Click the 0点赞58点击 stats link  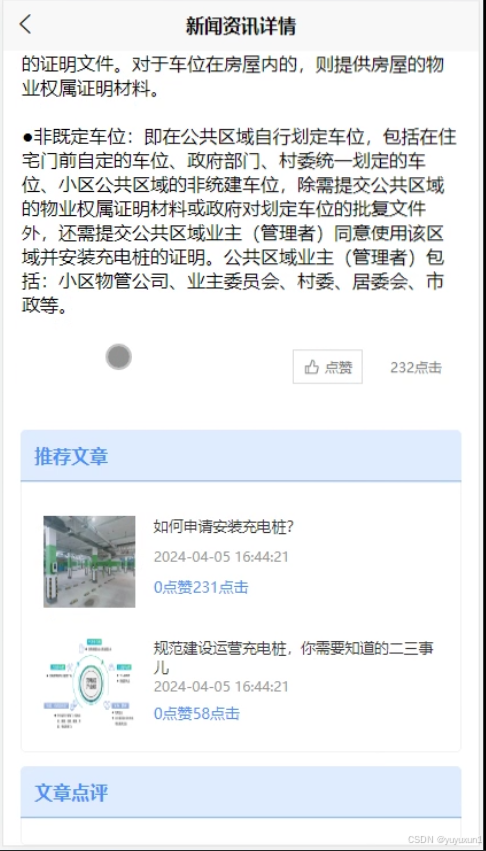coord(197,713)
